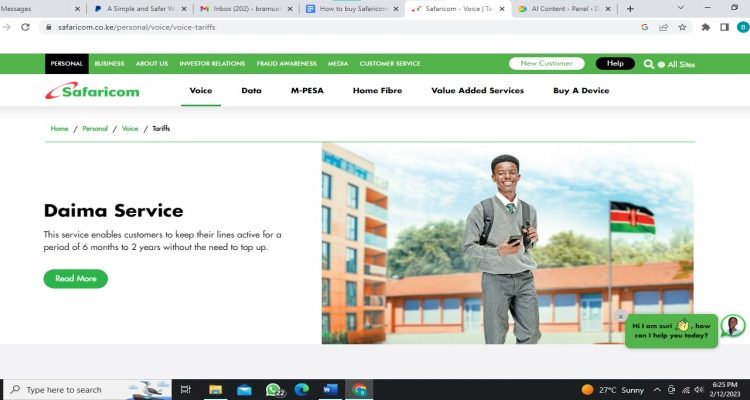This screenshot has height=400, width=750.
Task: Click the Chrome icon on the taskbar
Action: (x=359, y=389)
